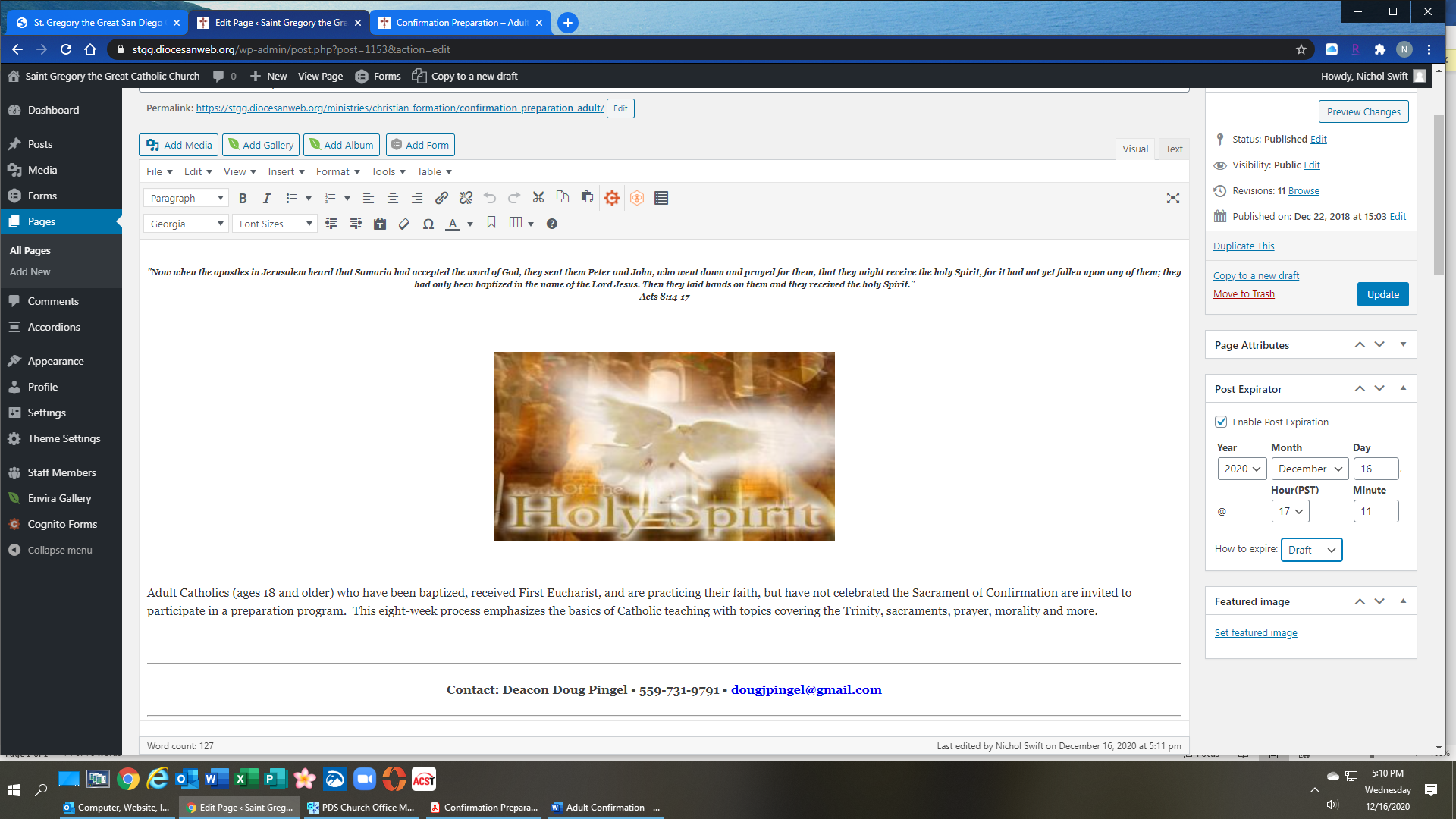The image size is (1456, 819).
Task: Center align text with toolbar icon
Action: coord(393,198)
